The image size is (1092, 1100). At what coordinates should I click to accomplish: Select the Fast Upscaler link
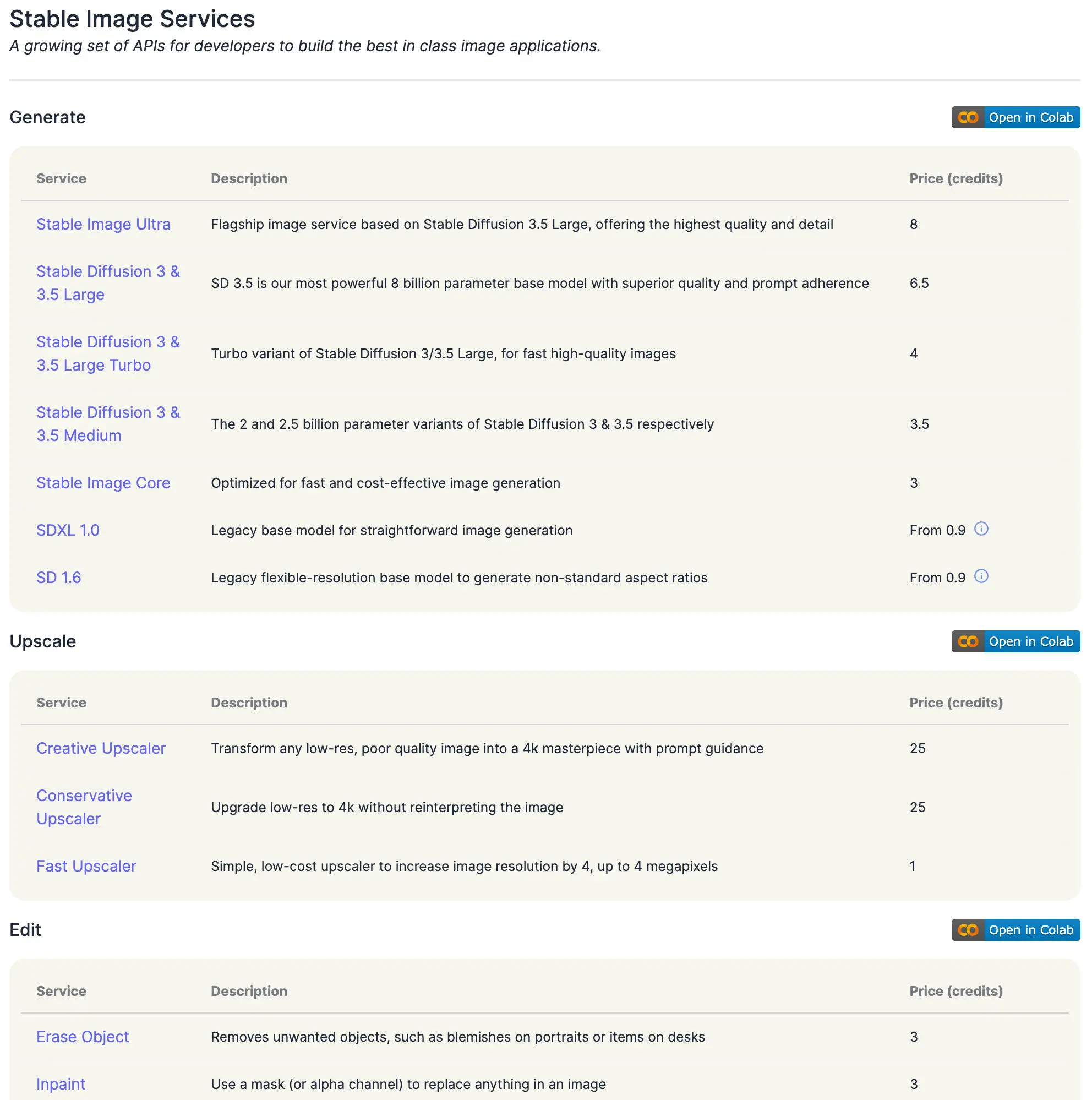click(86, 866)
